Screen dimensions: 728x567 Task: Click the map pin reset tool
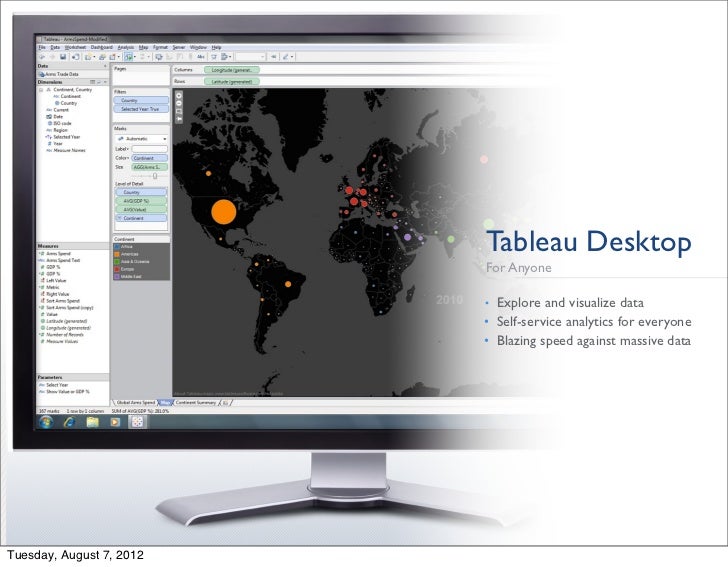coord(179,119)
